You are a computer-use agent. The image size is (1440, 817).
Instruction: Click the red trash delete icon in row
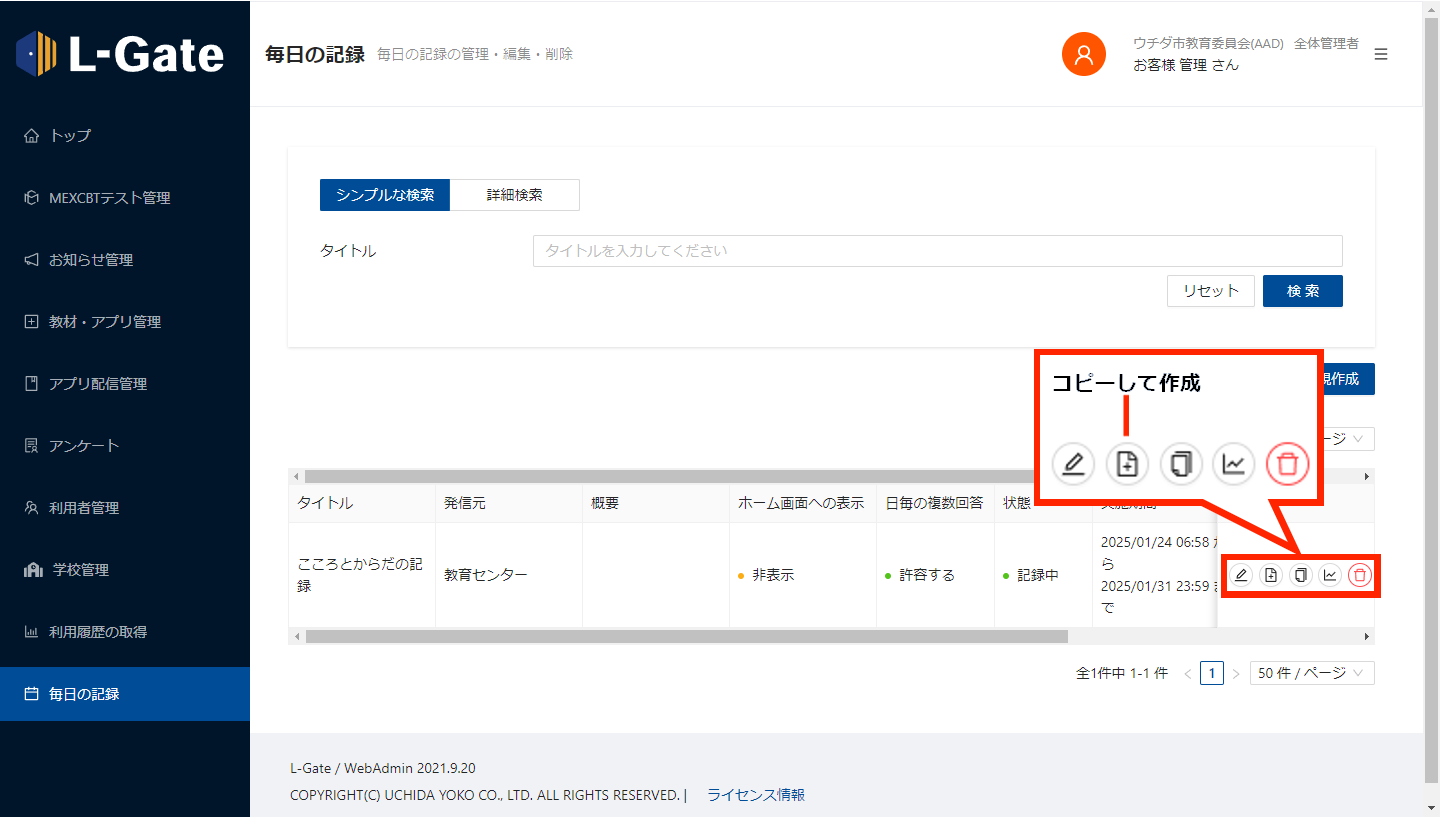(1359, 575)
